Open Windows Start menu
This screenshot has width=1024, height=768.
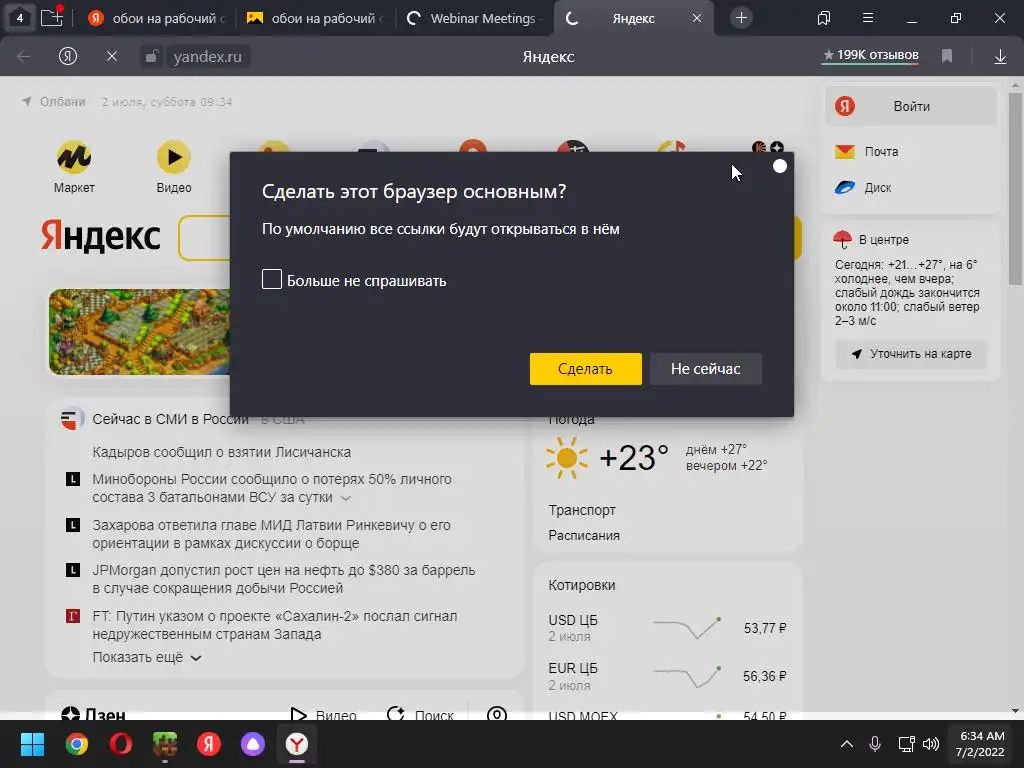[32, 744]
